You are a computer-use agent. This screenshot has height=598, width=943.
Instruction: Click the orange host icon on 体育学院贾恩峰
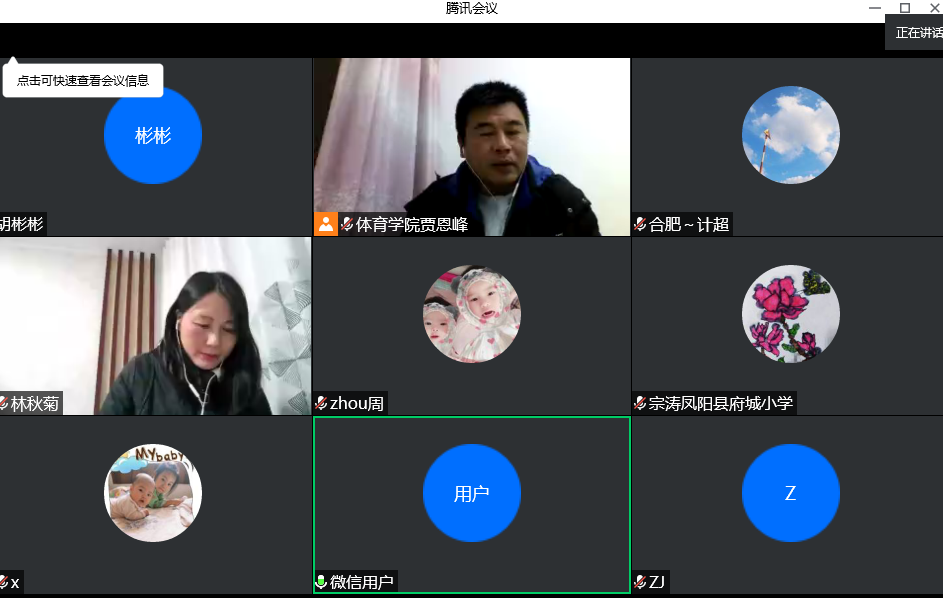tap(326, 224)
